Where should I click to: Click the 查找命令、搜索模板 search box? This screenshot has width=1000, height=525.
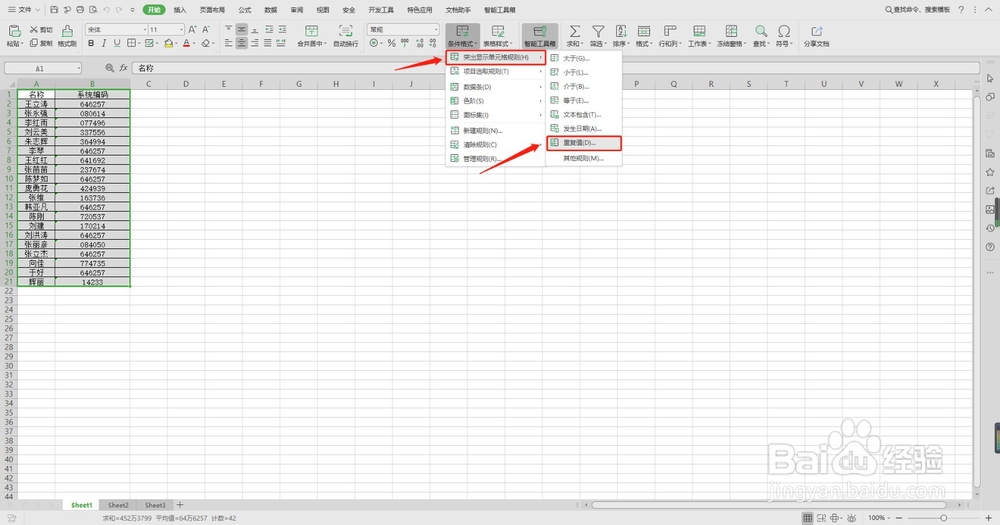point(918,10)
